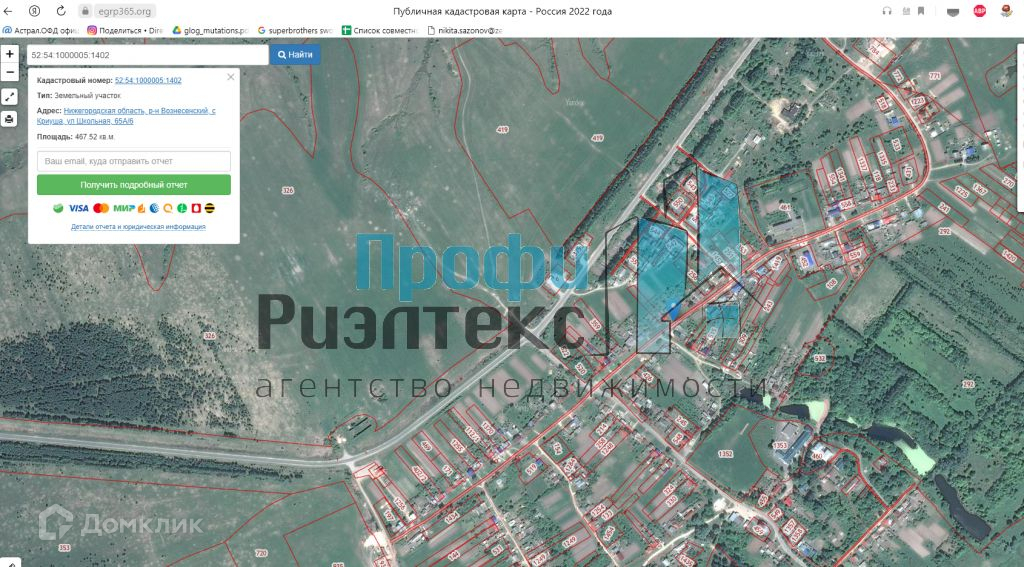Open superbrothers Google bookmark

tap(295, 30)
